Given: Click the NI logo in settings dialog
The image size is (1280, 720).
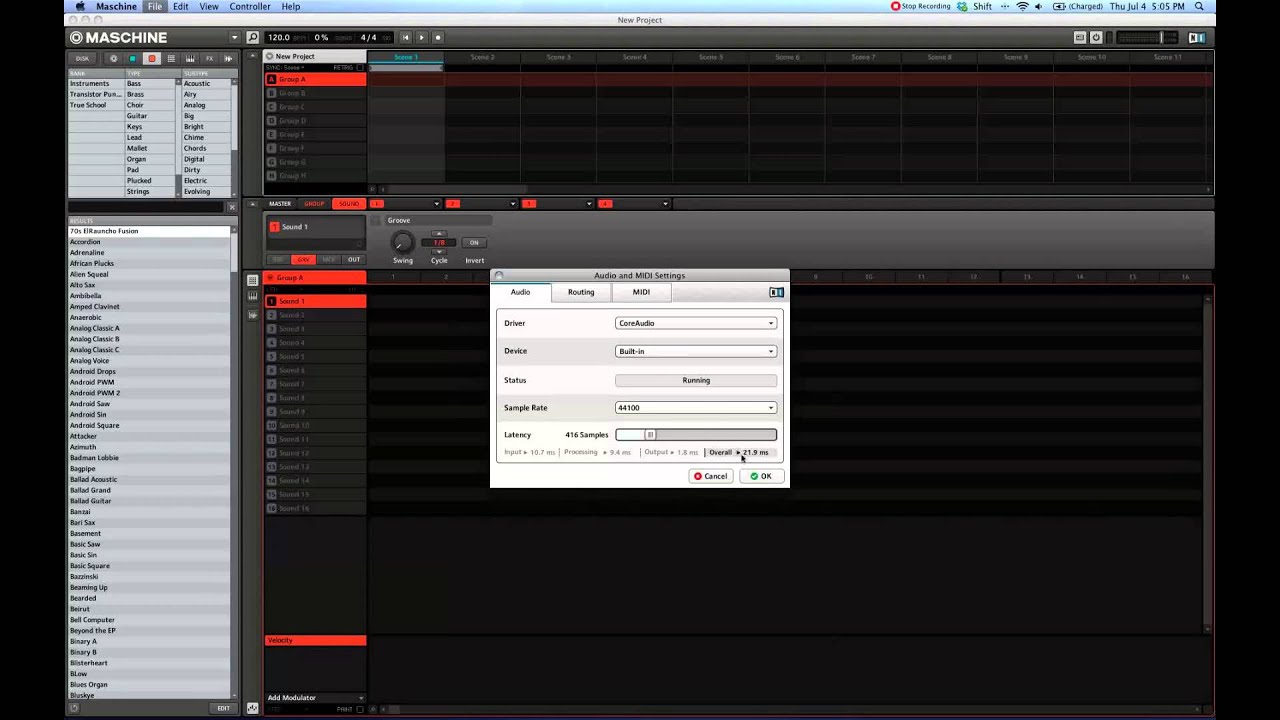Looking at the screenshot, I should click(776, 292).
